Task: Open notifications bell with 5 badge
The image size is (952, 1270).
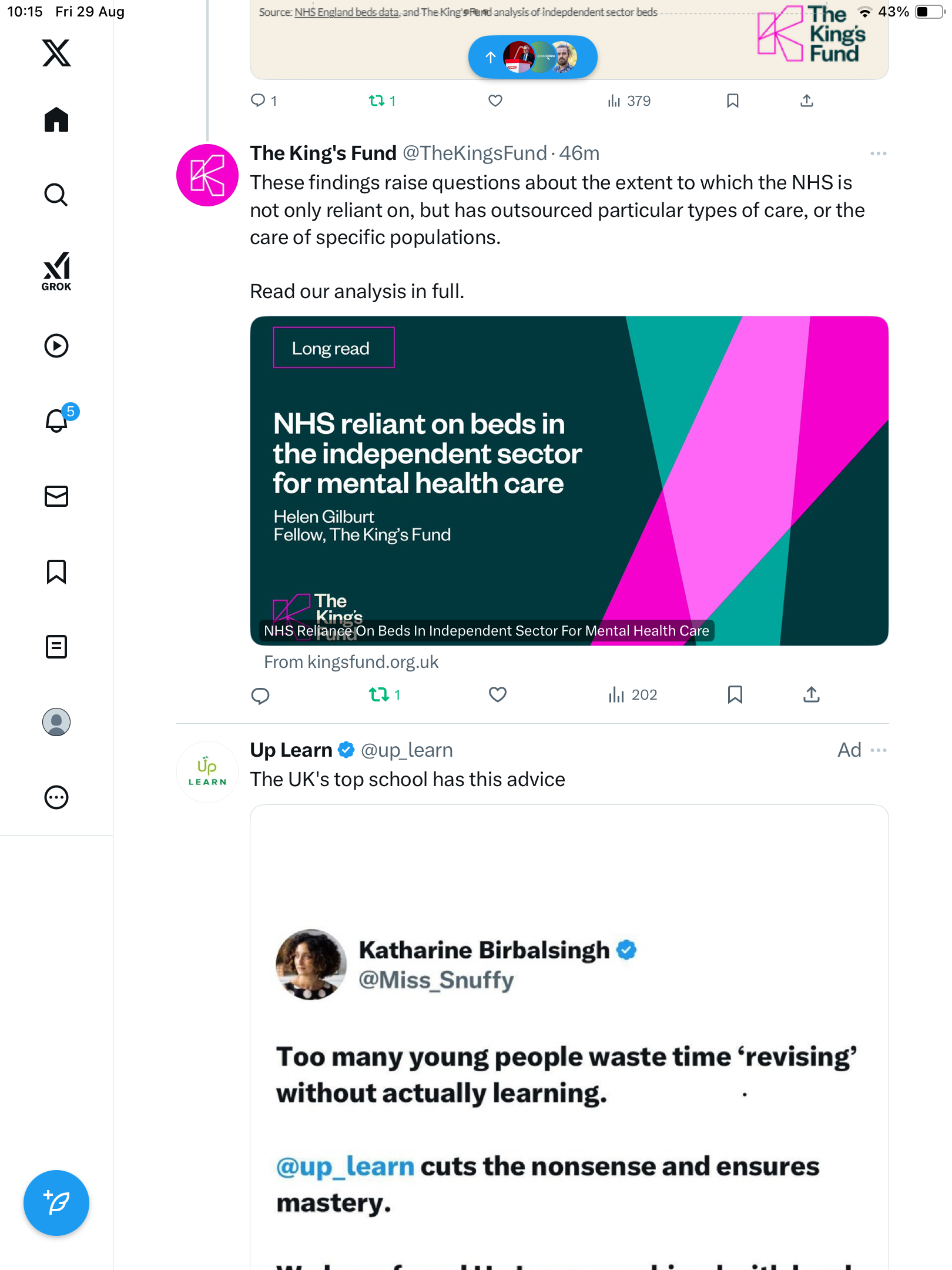Action: 58,420
